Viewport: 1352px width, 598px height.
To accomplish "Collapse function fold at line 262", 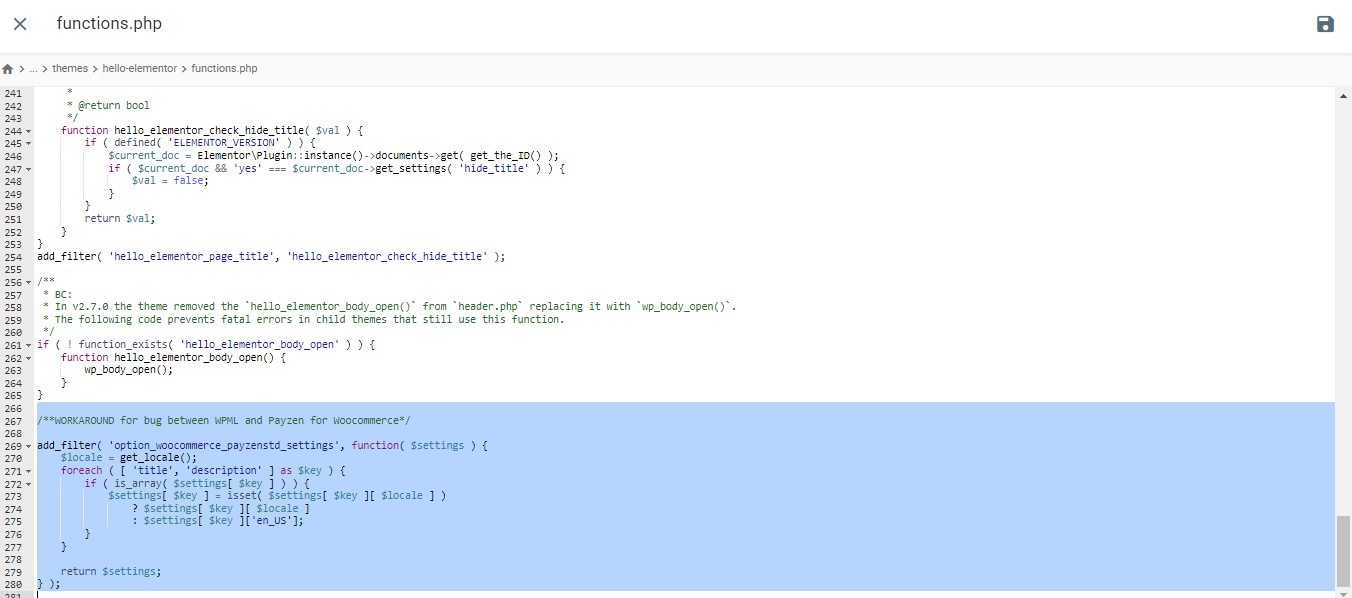I will click(x=29, y=357).
